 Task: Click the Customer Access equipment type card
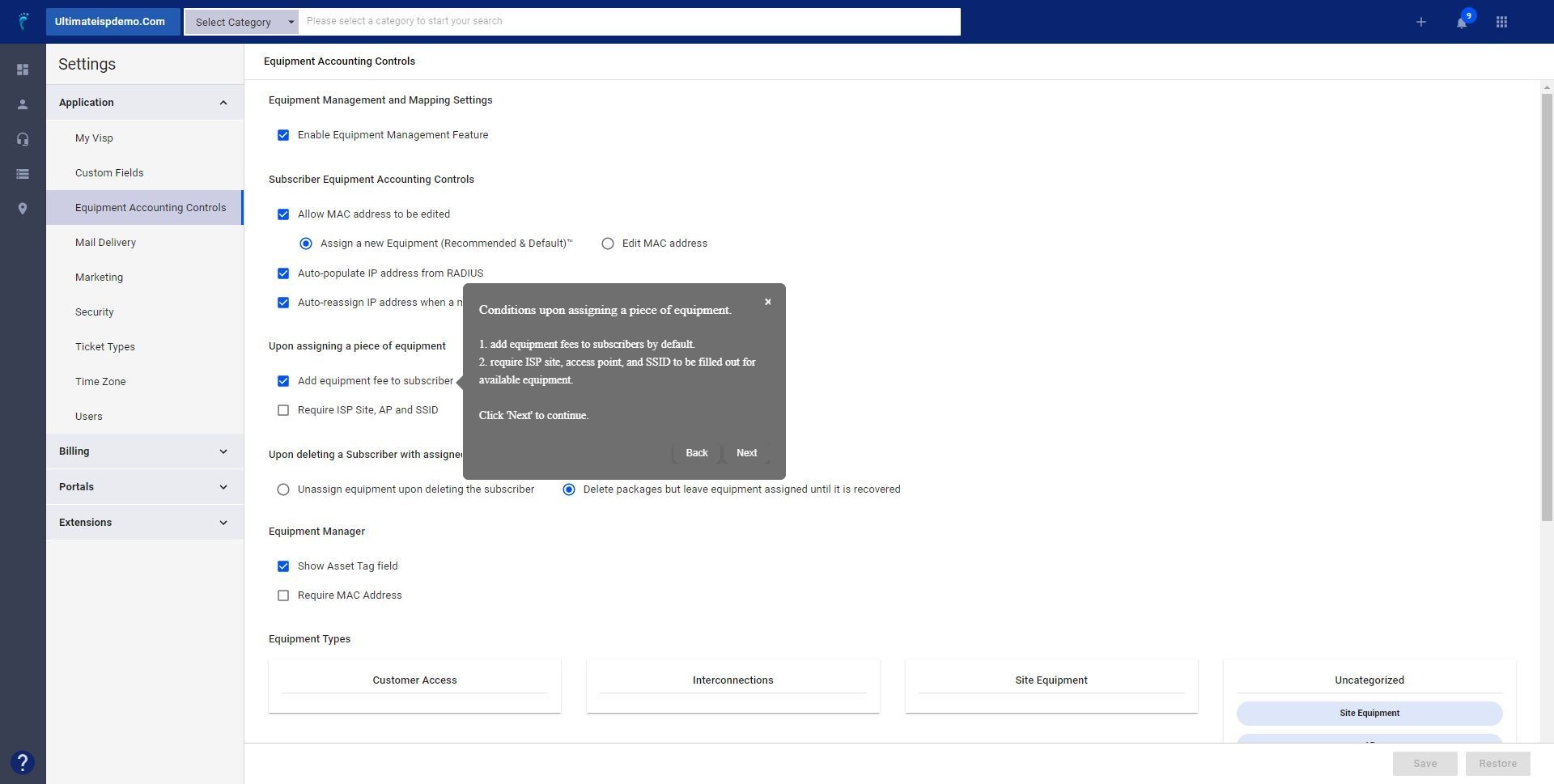point(414,686)
